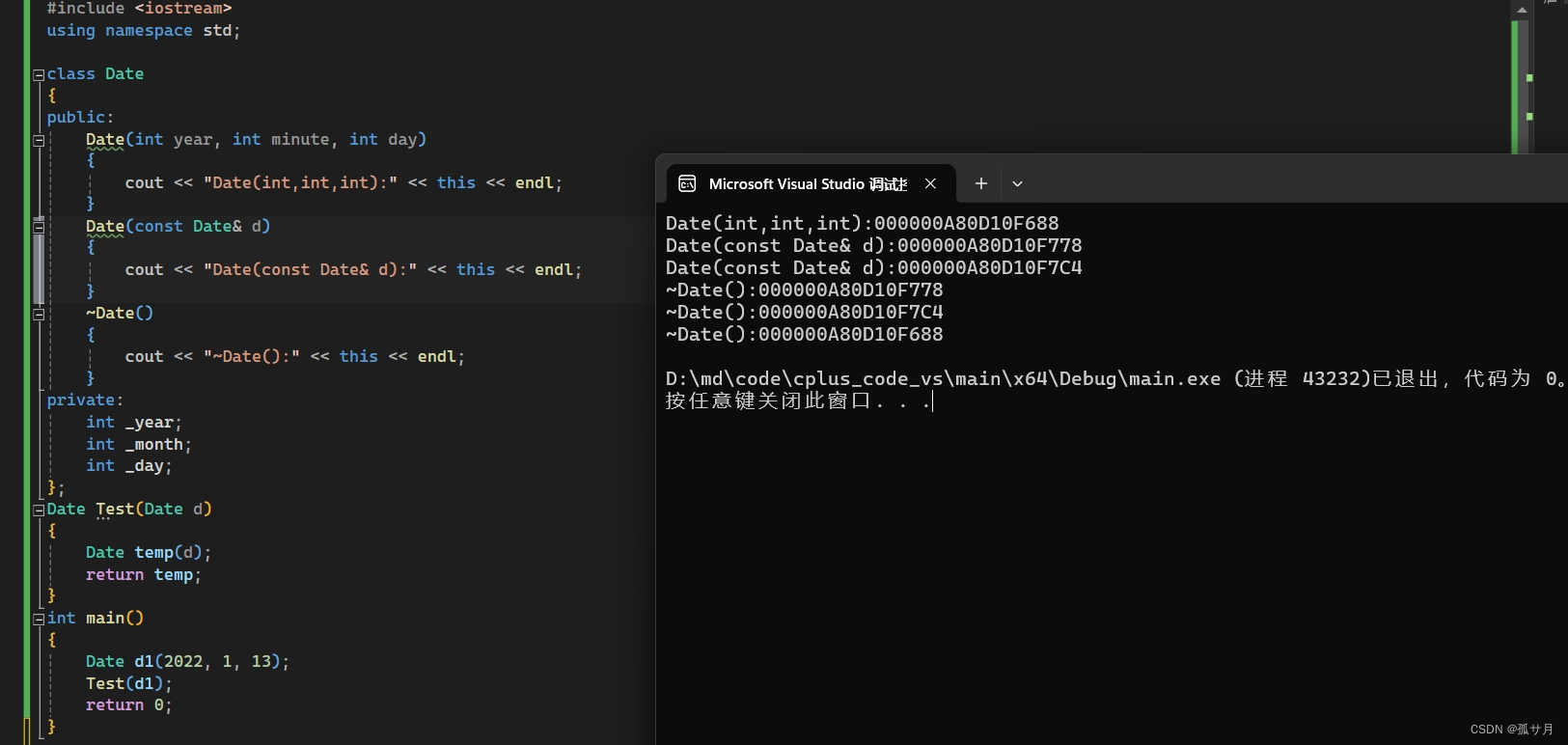Click the cout line printing "Date(const Date& d):"
The image size is (1568, 745).
[353, 270]
